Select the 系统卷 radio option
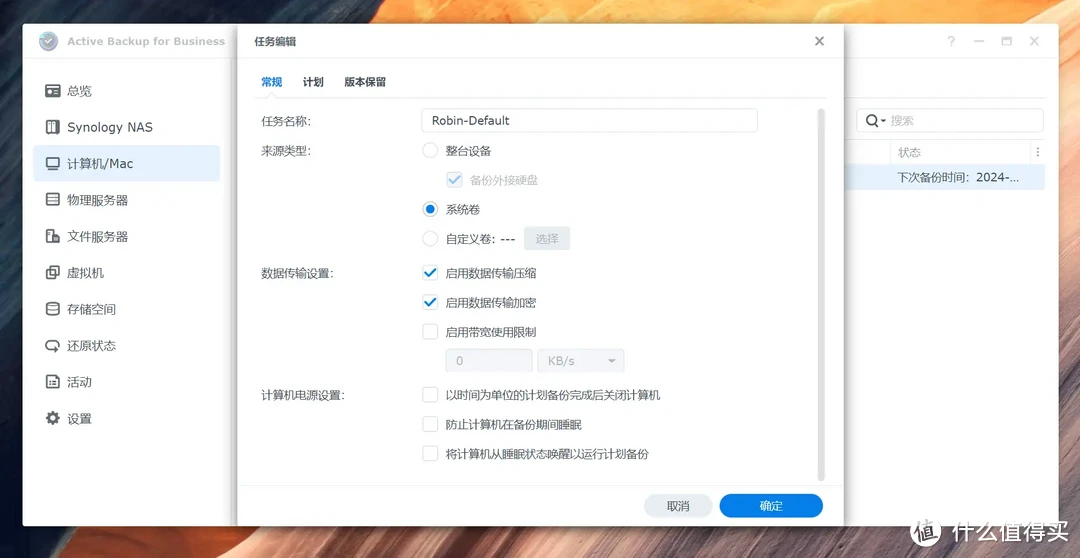The height and width of the screenshot is (558, 1080). pos(430,209)
